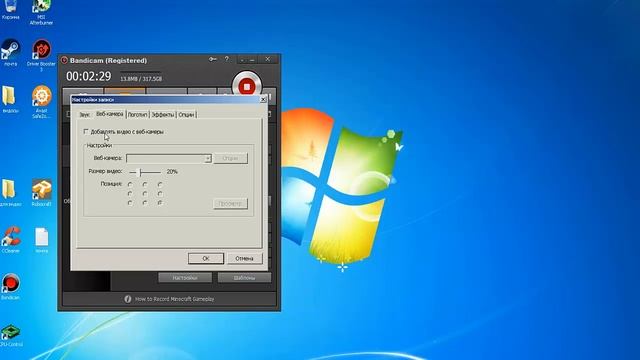The height and width of the screenshot is (360, 640).
Task: Close the recording settings dialog
Action: 263,99
